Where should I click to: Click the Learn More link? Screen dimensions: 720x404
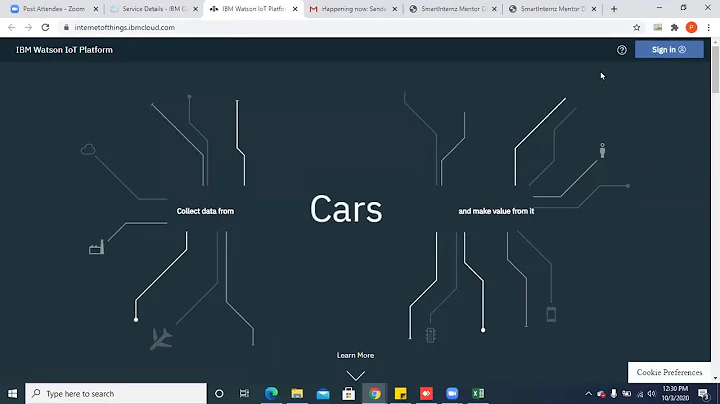tap(355, 355)
